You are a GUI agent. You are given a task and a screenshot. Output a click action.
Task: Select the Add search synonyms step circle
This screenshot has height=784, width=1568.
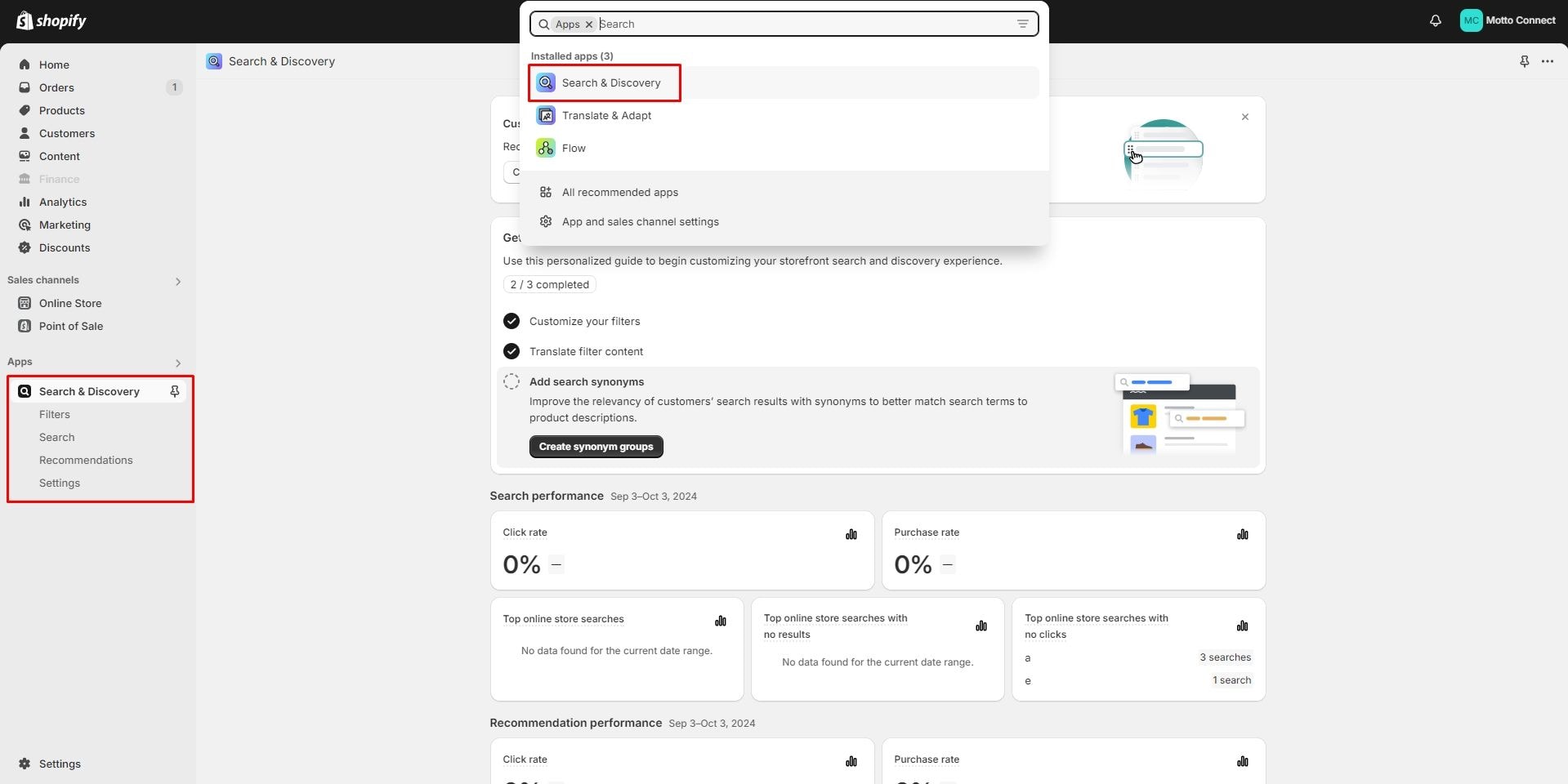tap(511, 381)
